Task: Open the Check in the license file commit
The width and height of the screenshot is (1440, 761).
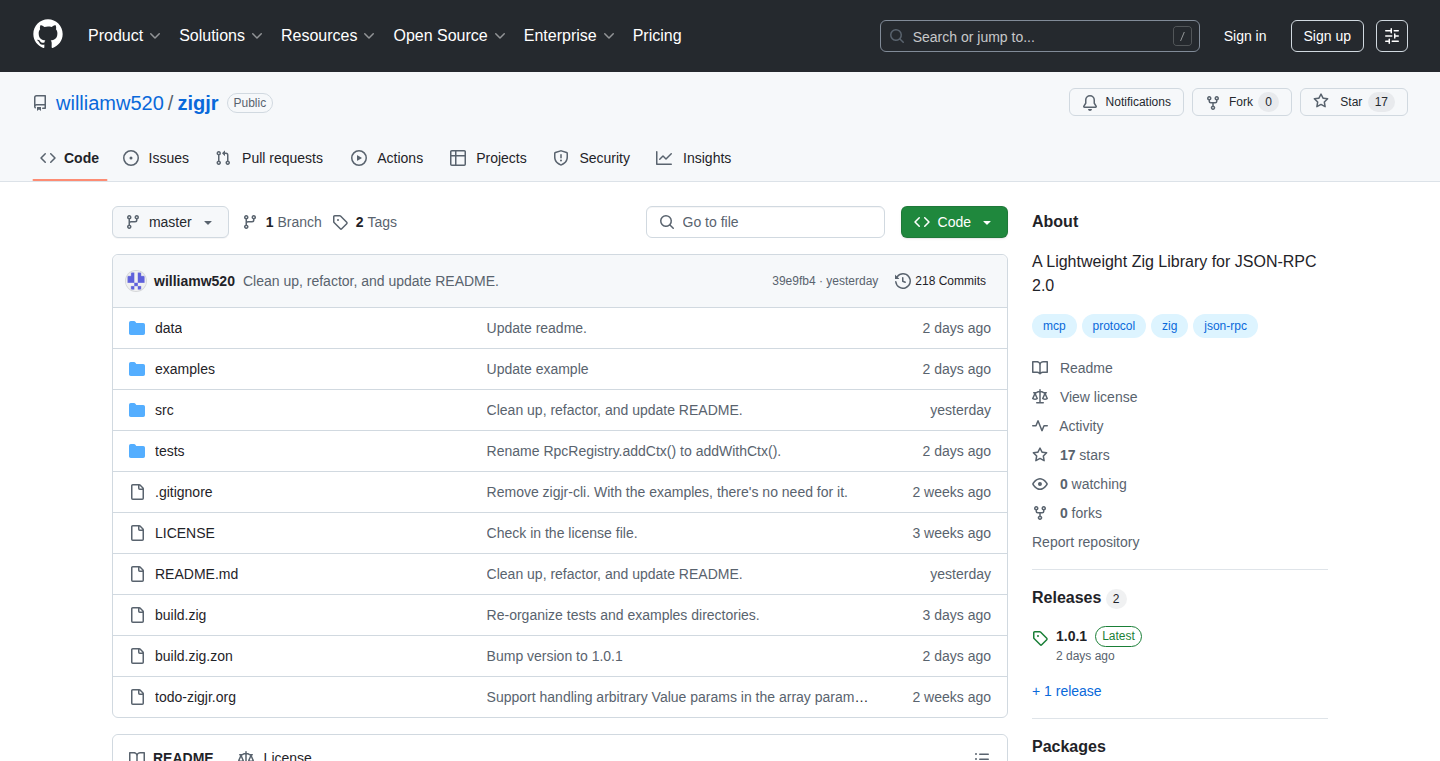Action: tap(562, 533)
